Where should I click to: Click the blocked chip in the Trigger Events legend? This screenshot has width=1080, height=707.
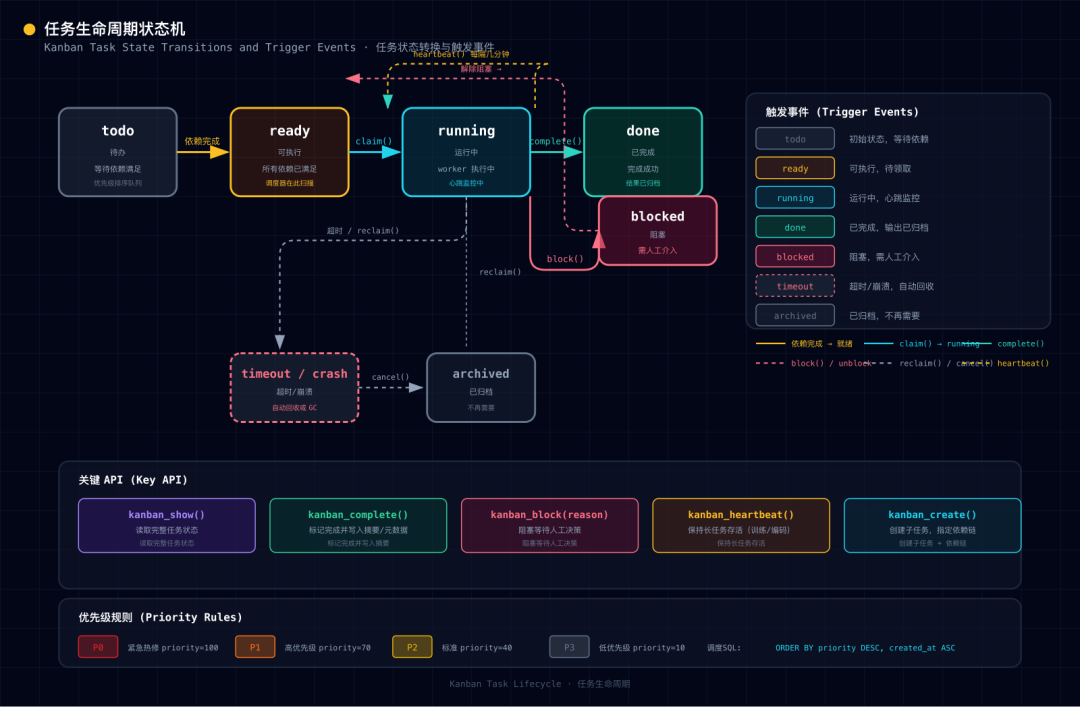(x=795, y=256)
